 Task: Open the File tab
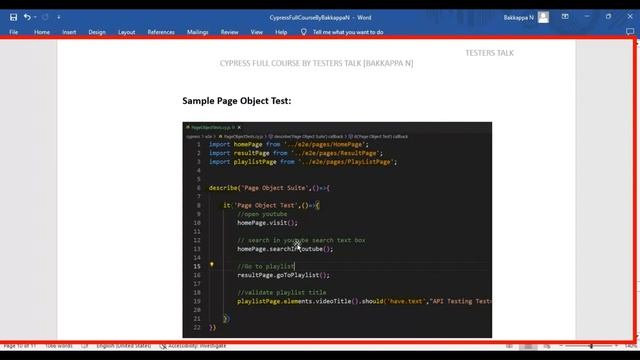point(13,32)
